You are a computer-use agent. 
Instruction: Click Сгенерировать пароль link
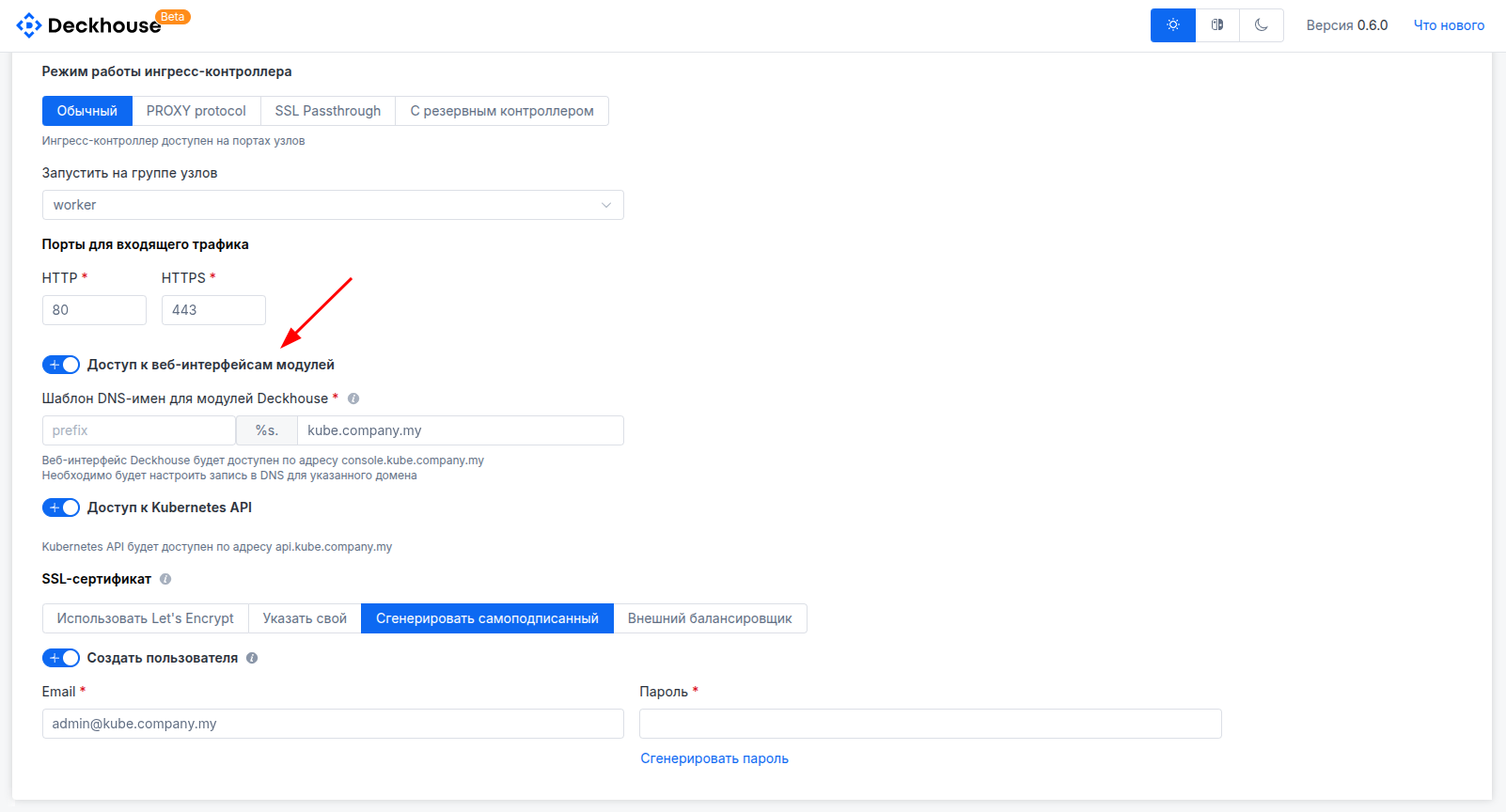pos(714,758)
